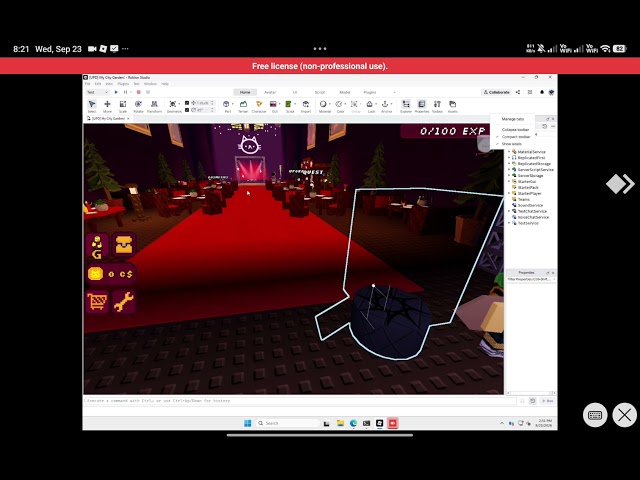Click the Collaborate button
The width and height of the screenshot is (640, 480).
click(x=497, y=92)
